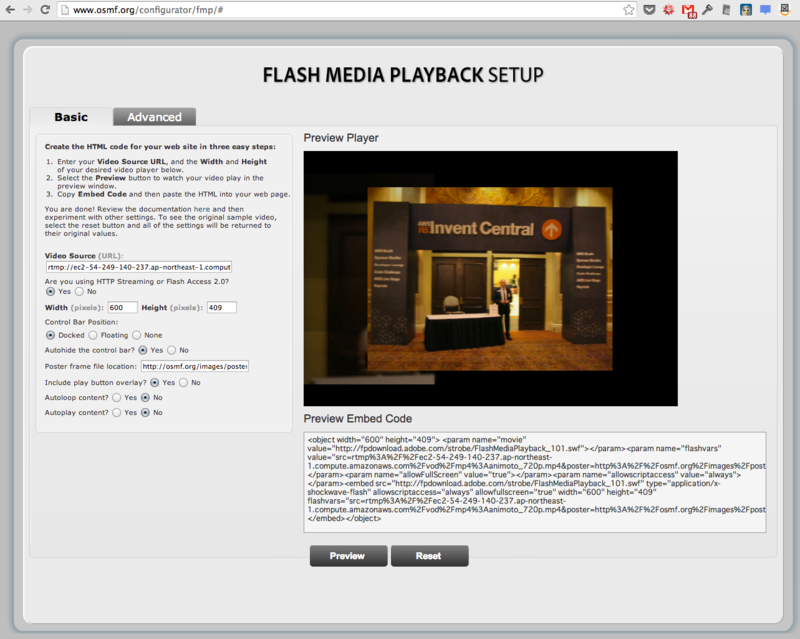The image size is (800, 639).
Task: Open the Pocket extension icon
Action: (649, 10)
